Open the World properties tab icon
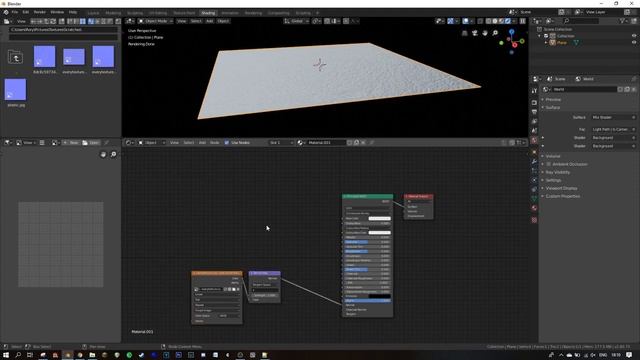Screen dimensions: 640x360 534,140
